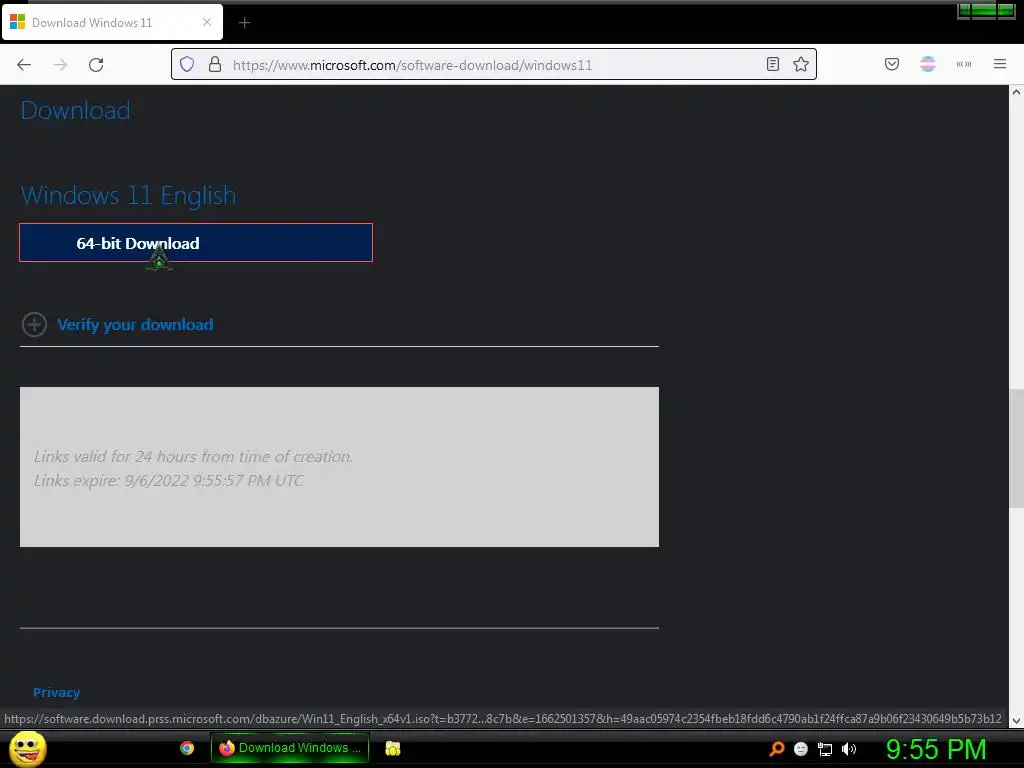The height and width of the screenshot is (768, 1024).
Task: Open the volume speaker tray icon
Action: [x=848, y=749]
